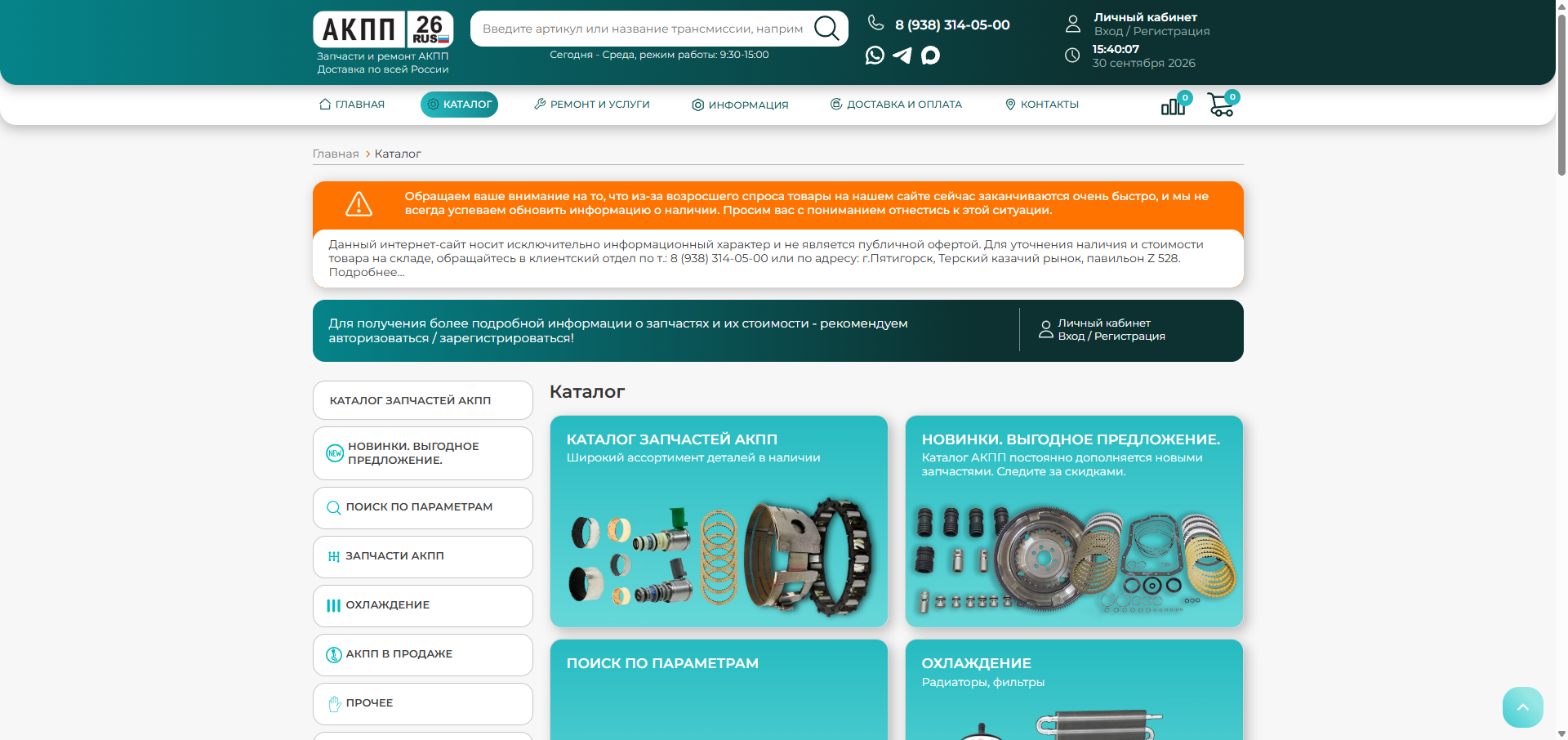This screenshot has width=1568, height=740.
Task: Open the WhatsApp contact icon
Action: 875,55
